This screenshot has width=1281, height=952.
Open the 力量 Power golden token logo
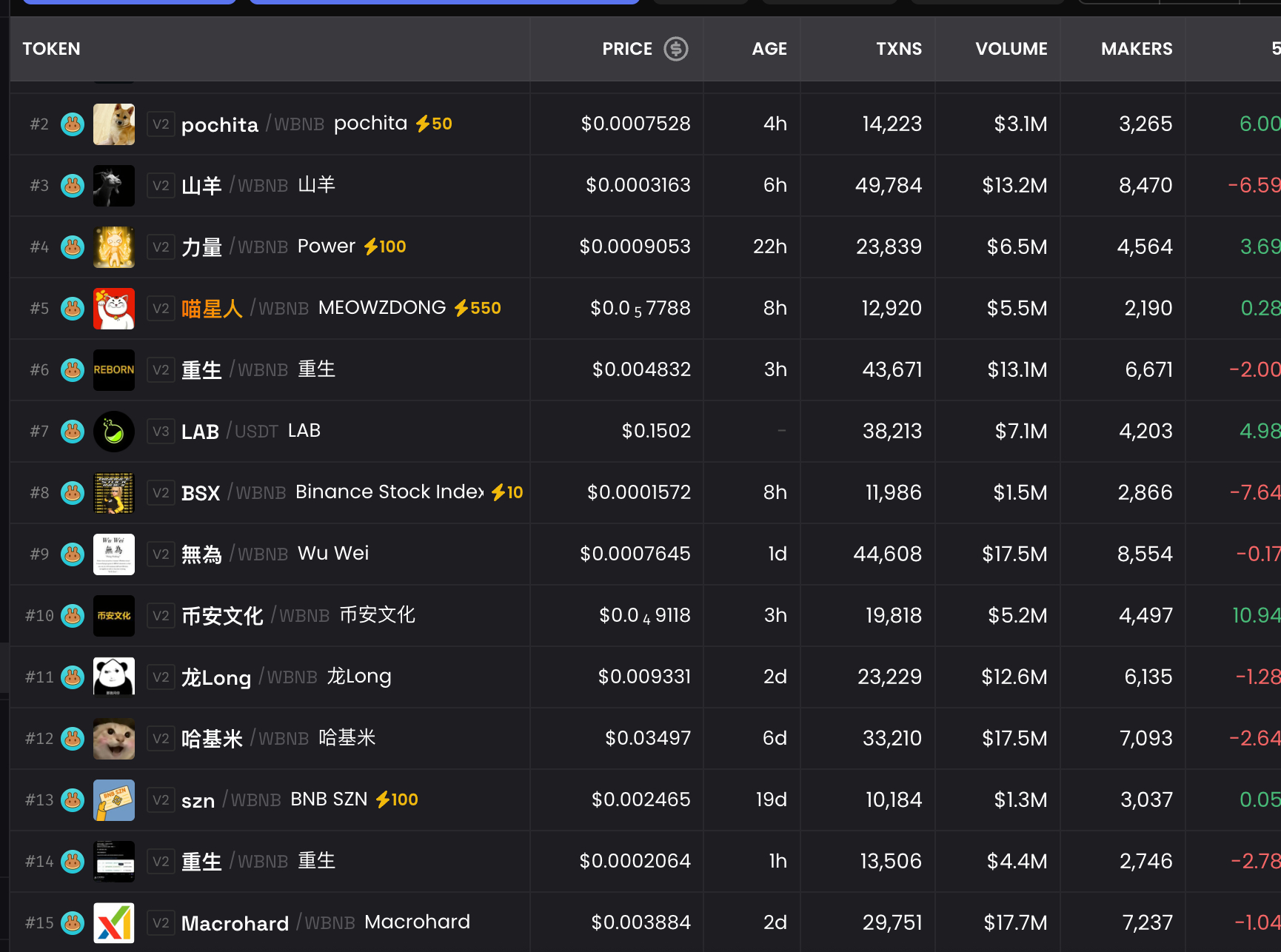point(114,247)
